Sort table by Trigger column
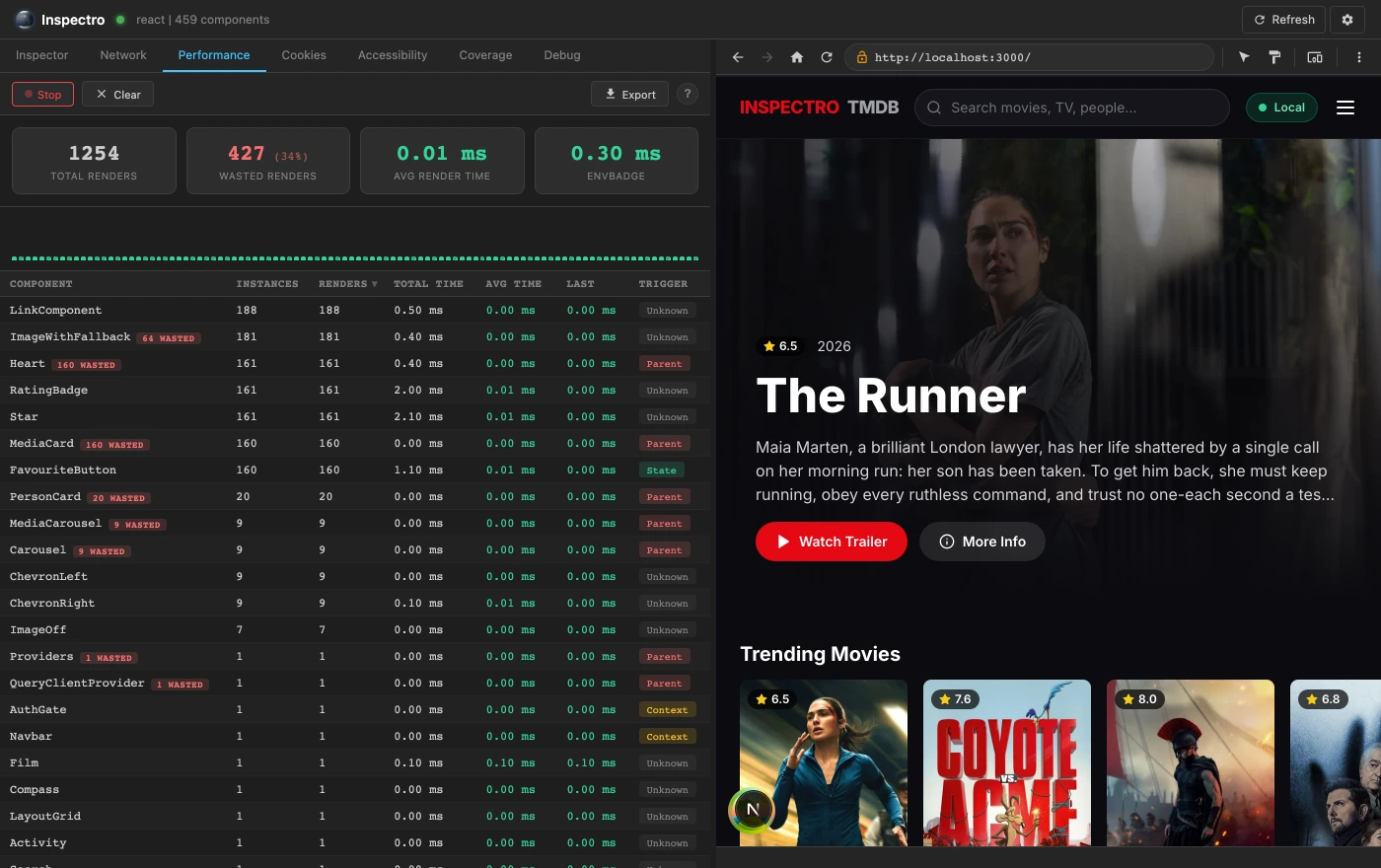1381x868 pixels. click(663, 284)
